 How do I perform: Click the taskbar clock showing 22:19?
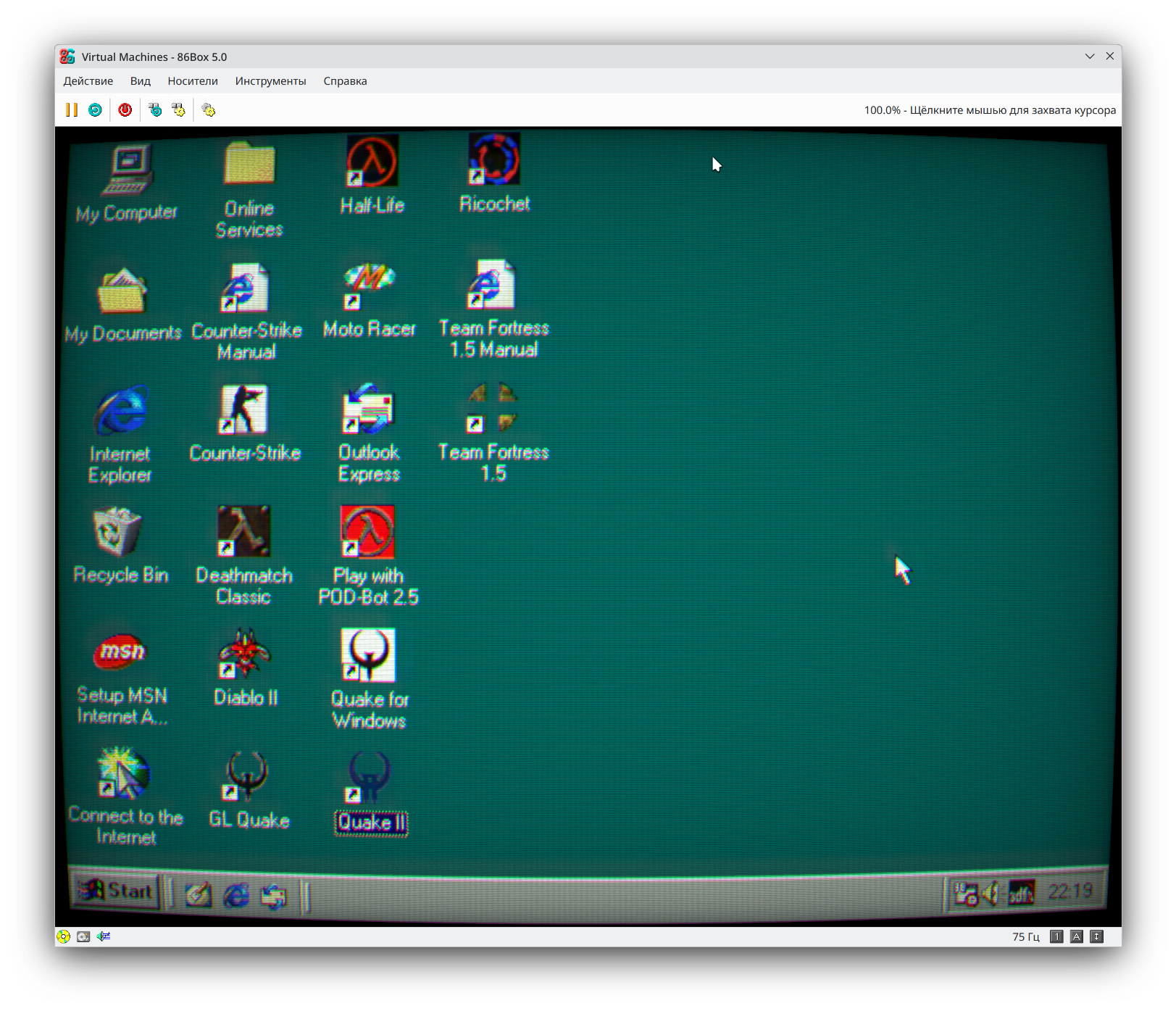(1070, 891)
